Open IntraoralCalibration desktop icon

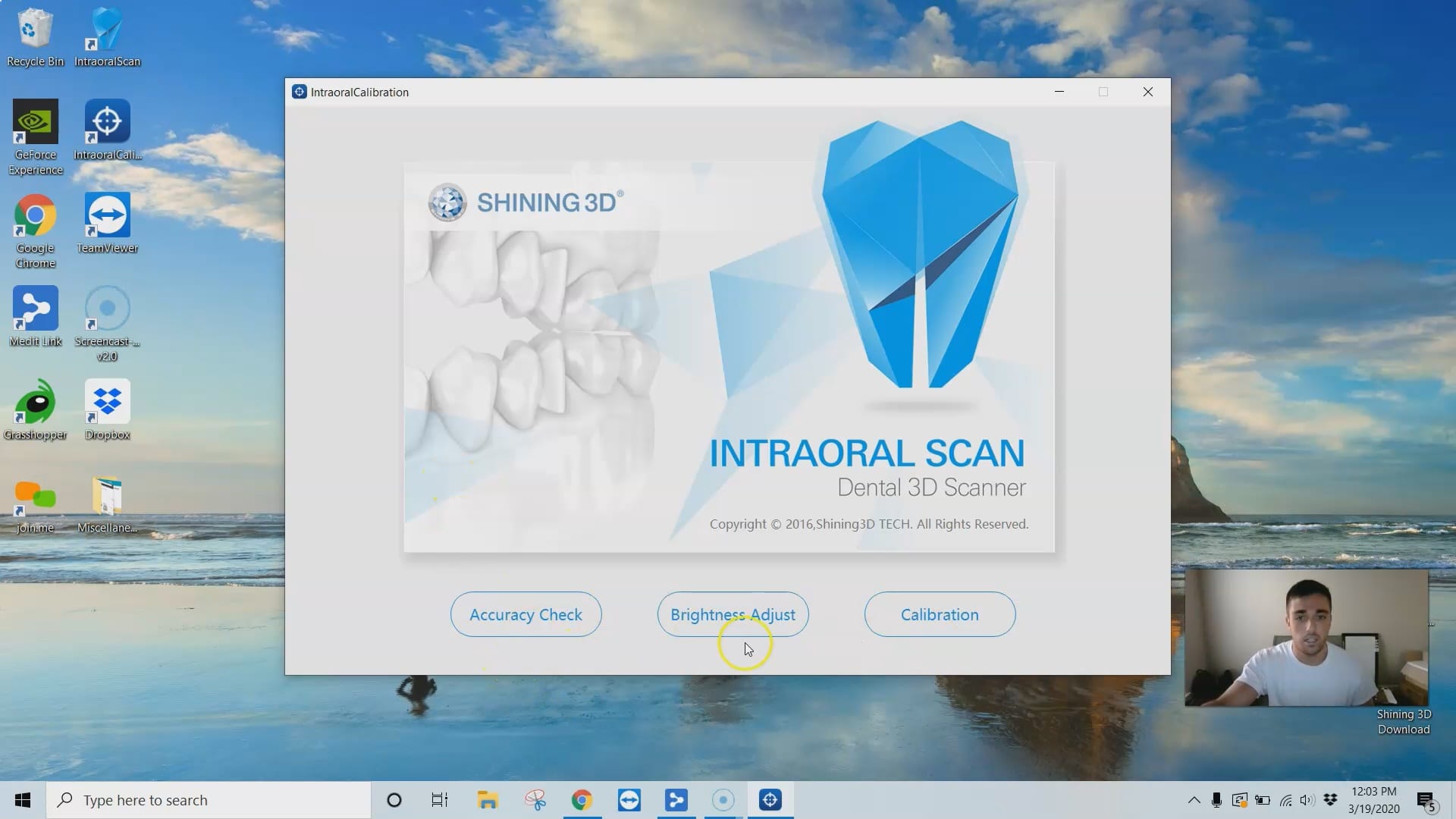(x=108, y=121)
